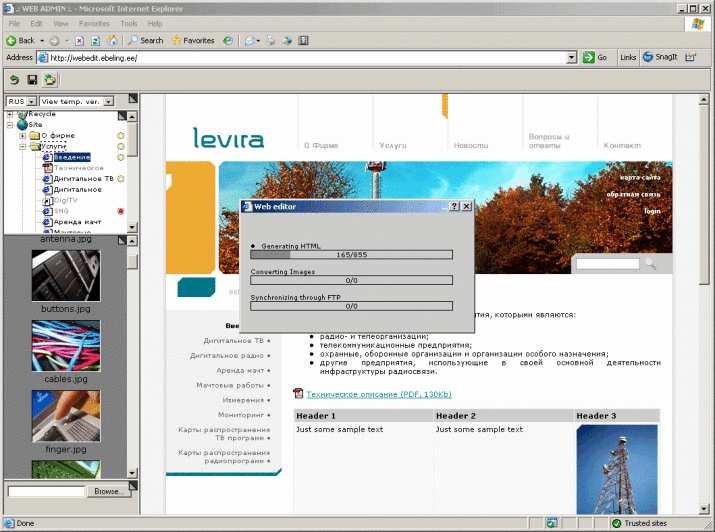Select the cables.jpg thumbnail
Viewport: 715px width, 532px height.
(66, 346)
